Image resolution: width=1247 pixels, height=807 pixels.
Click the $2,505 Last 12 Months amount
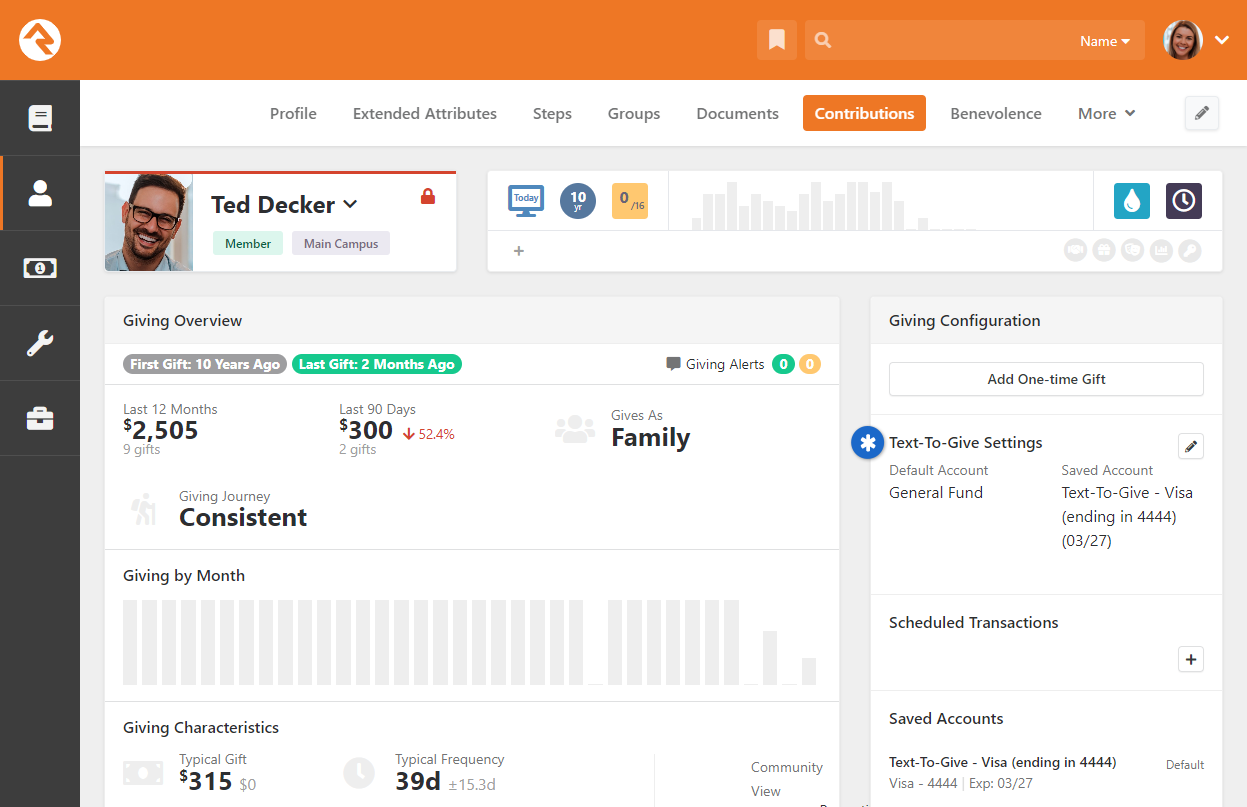pyautogui.click(x=161, y=430)
